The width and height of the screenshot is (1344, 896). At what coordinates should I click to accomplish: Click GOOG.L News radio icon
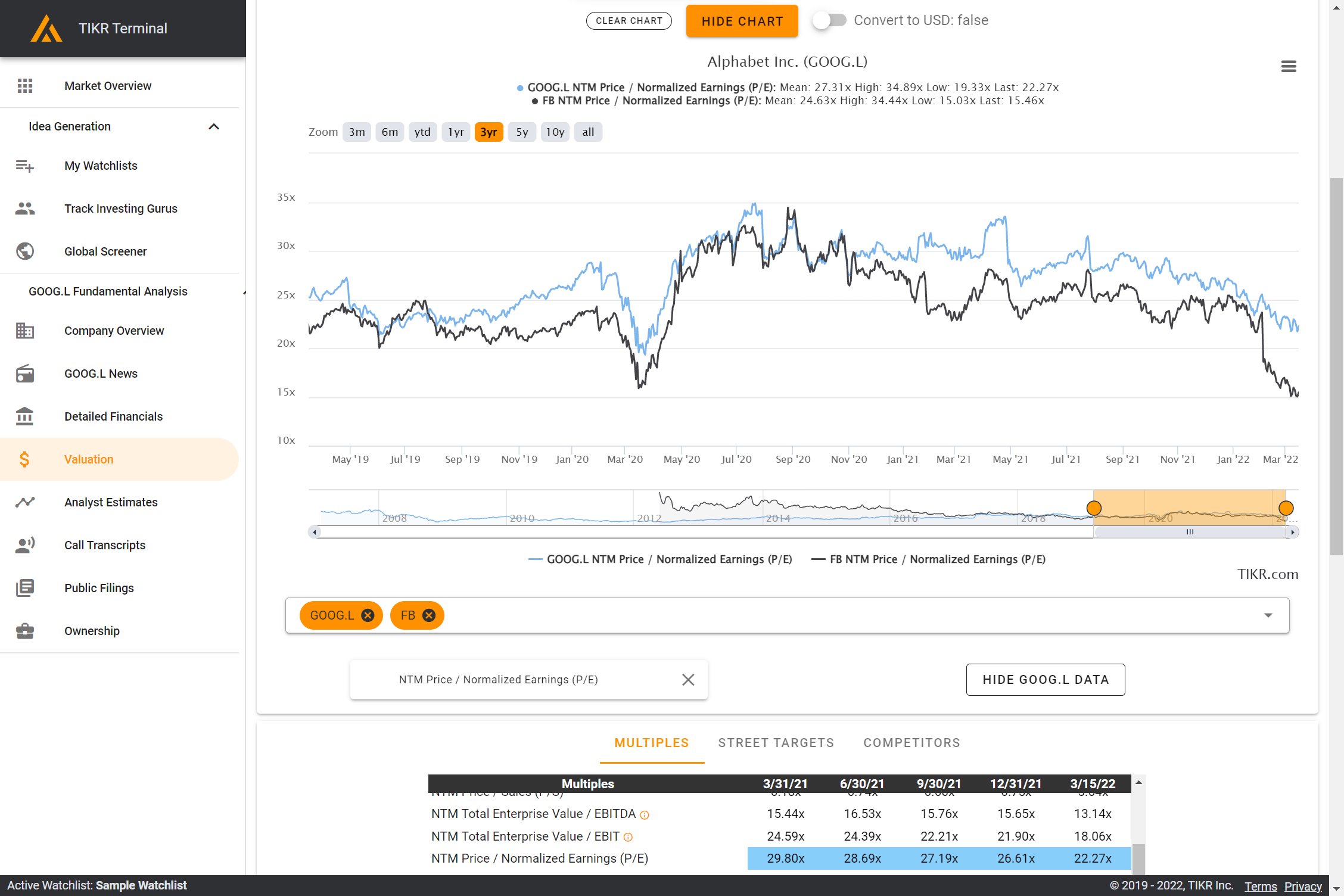tap(25, 374)
